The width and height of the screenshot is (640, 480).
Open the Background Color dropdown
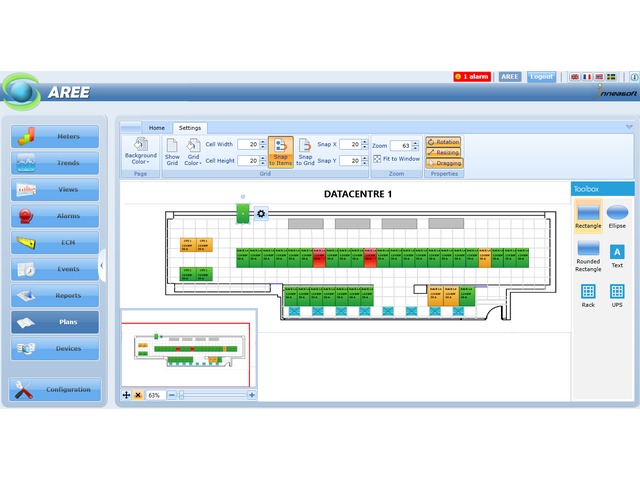[x=140, y=151]
